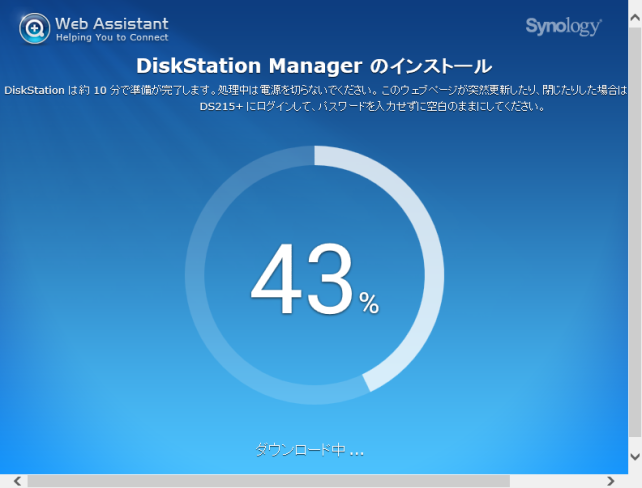Click the large "43" percentage number
Image resolution: width=642 pixels, height=488 pixels.
tap(302, 279)
